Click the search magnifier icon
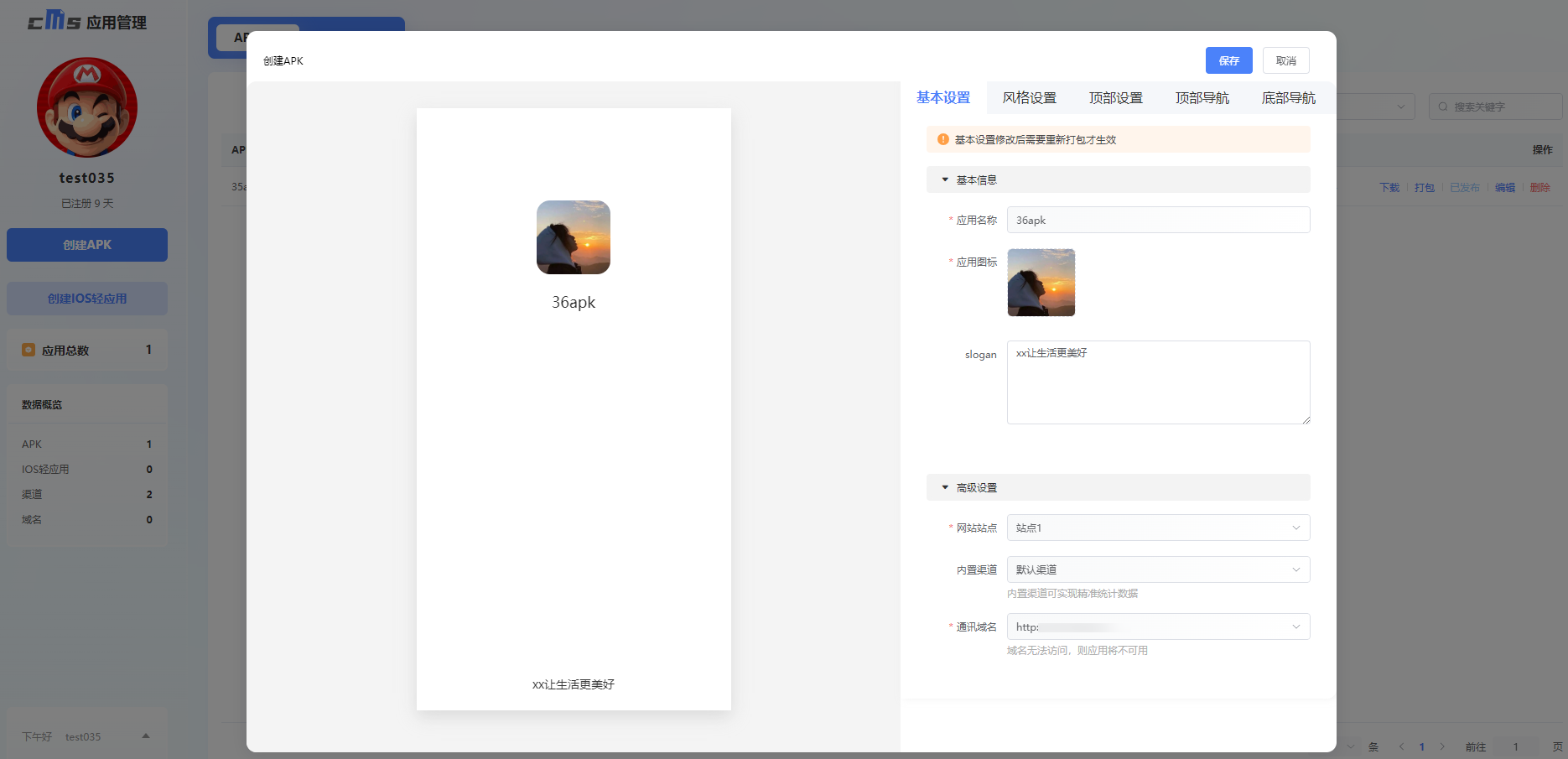 (1443, 107)
